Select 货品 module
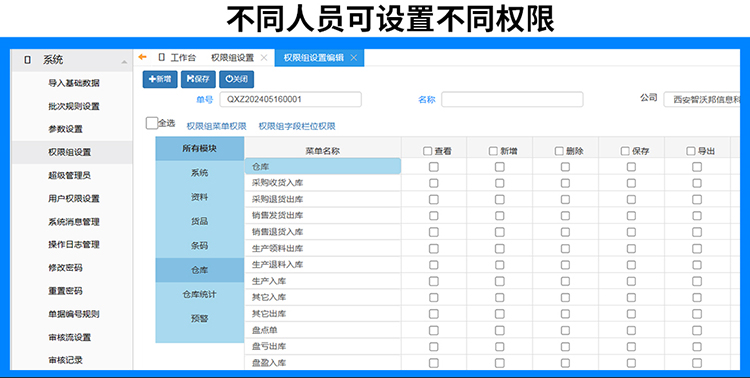The height and width of the screenshot is (378, 750). pos(200,222)
